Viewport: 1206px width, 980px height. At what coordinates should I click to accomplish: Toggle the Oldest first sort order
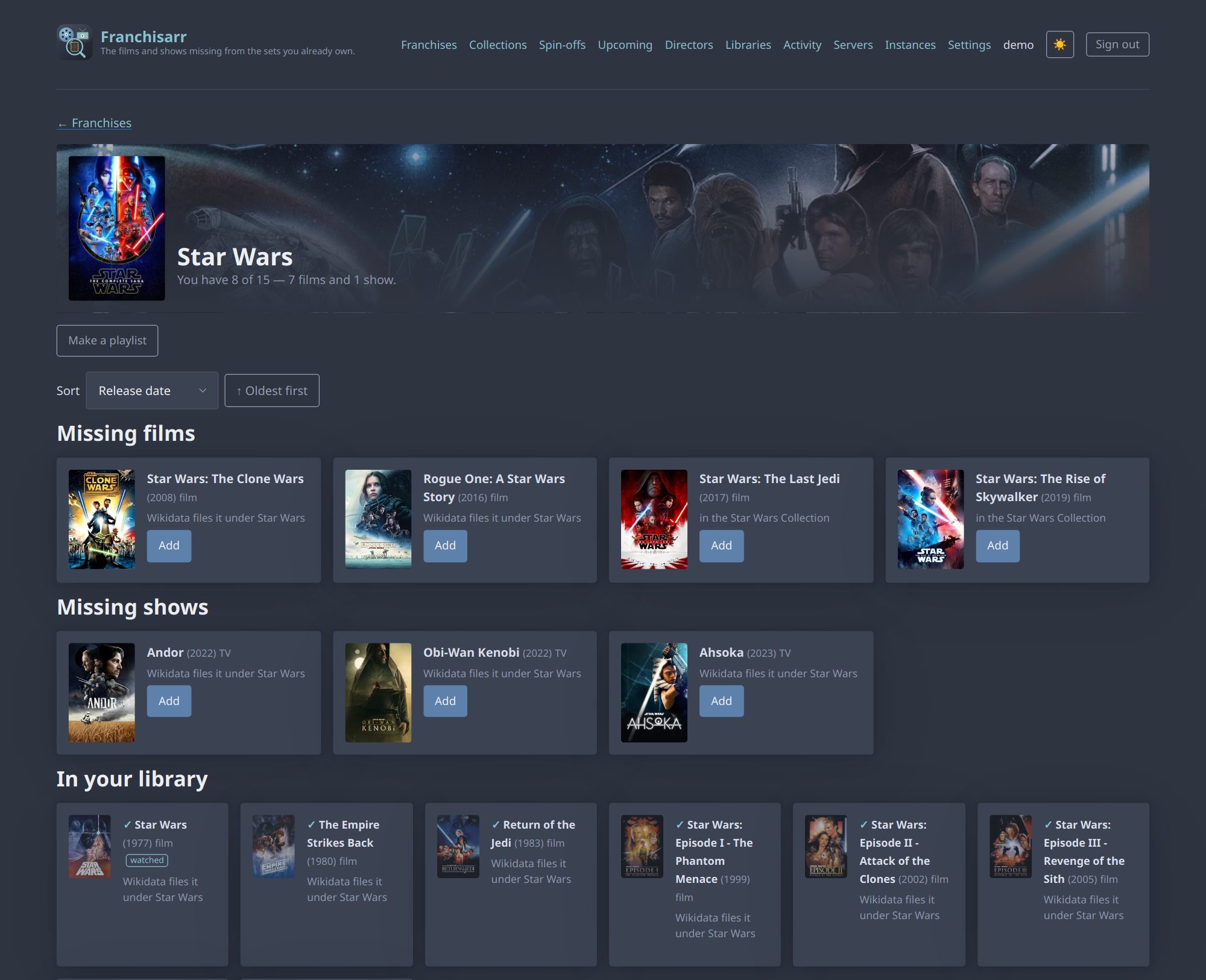[272, 391]
